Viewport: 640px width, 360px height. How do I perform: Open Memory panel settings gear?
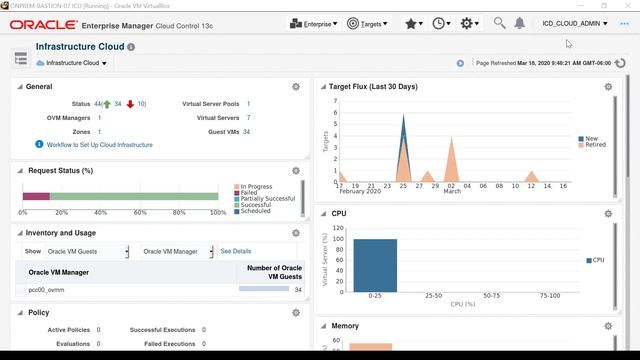point(608,326)
